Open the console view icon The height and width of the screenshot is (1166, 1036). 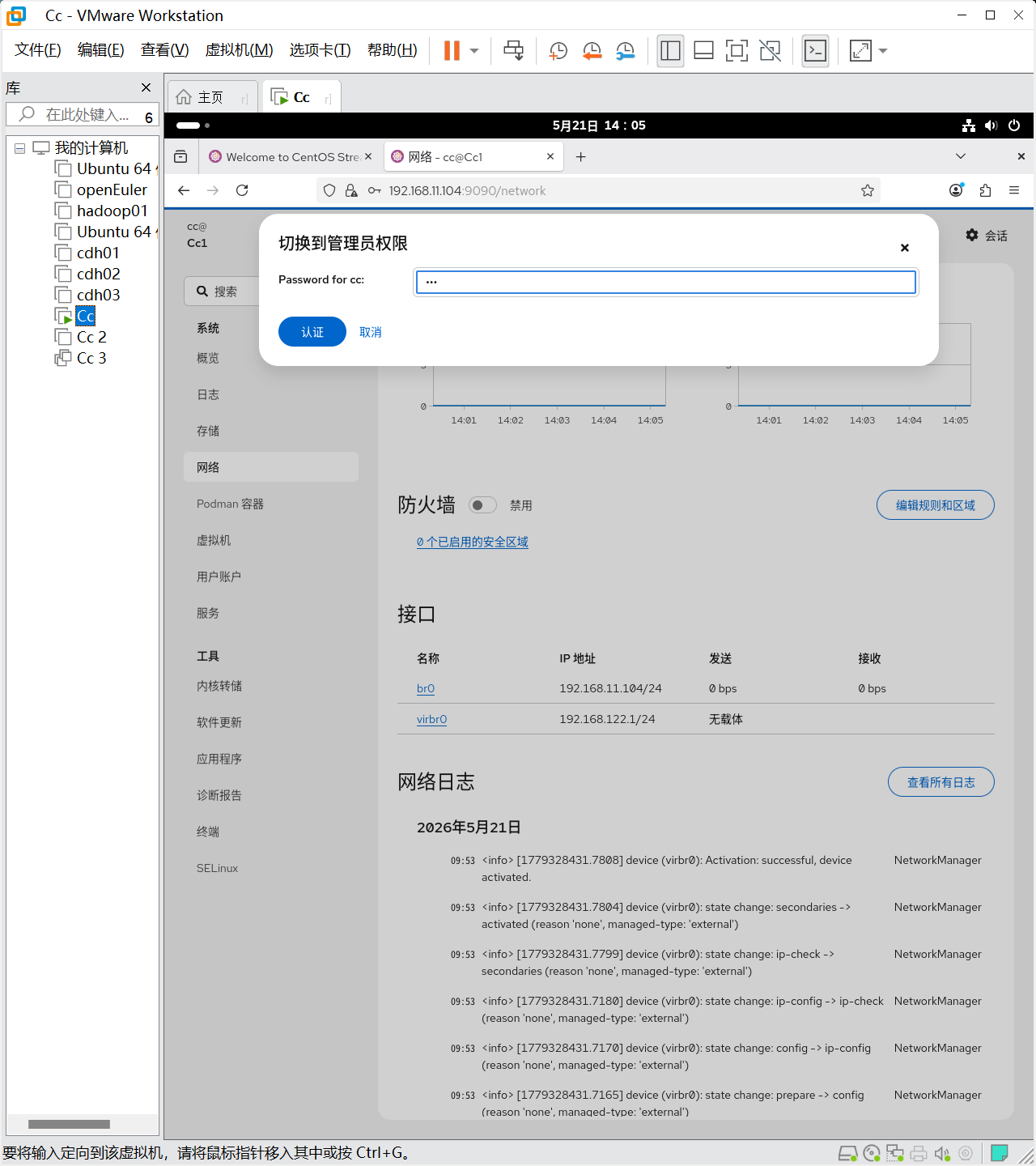point(815,50)
